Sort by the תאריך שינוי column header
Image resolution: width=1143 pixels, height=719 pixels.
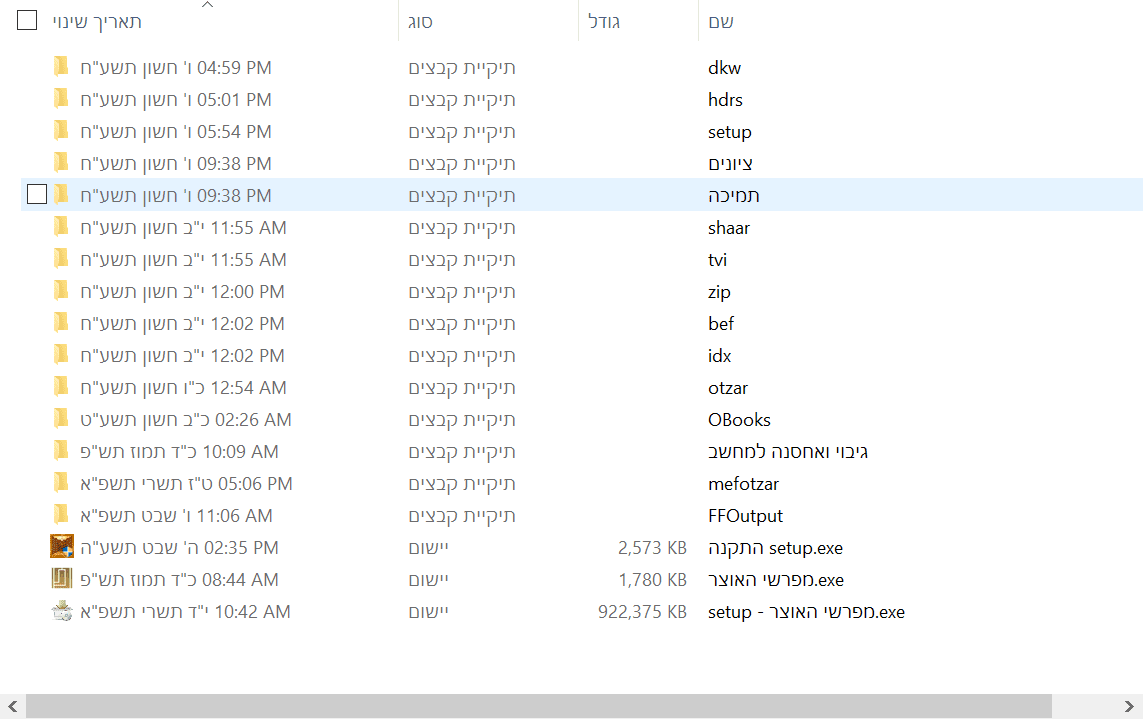(x=97, y=22)
